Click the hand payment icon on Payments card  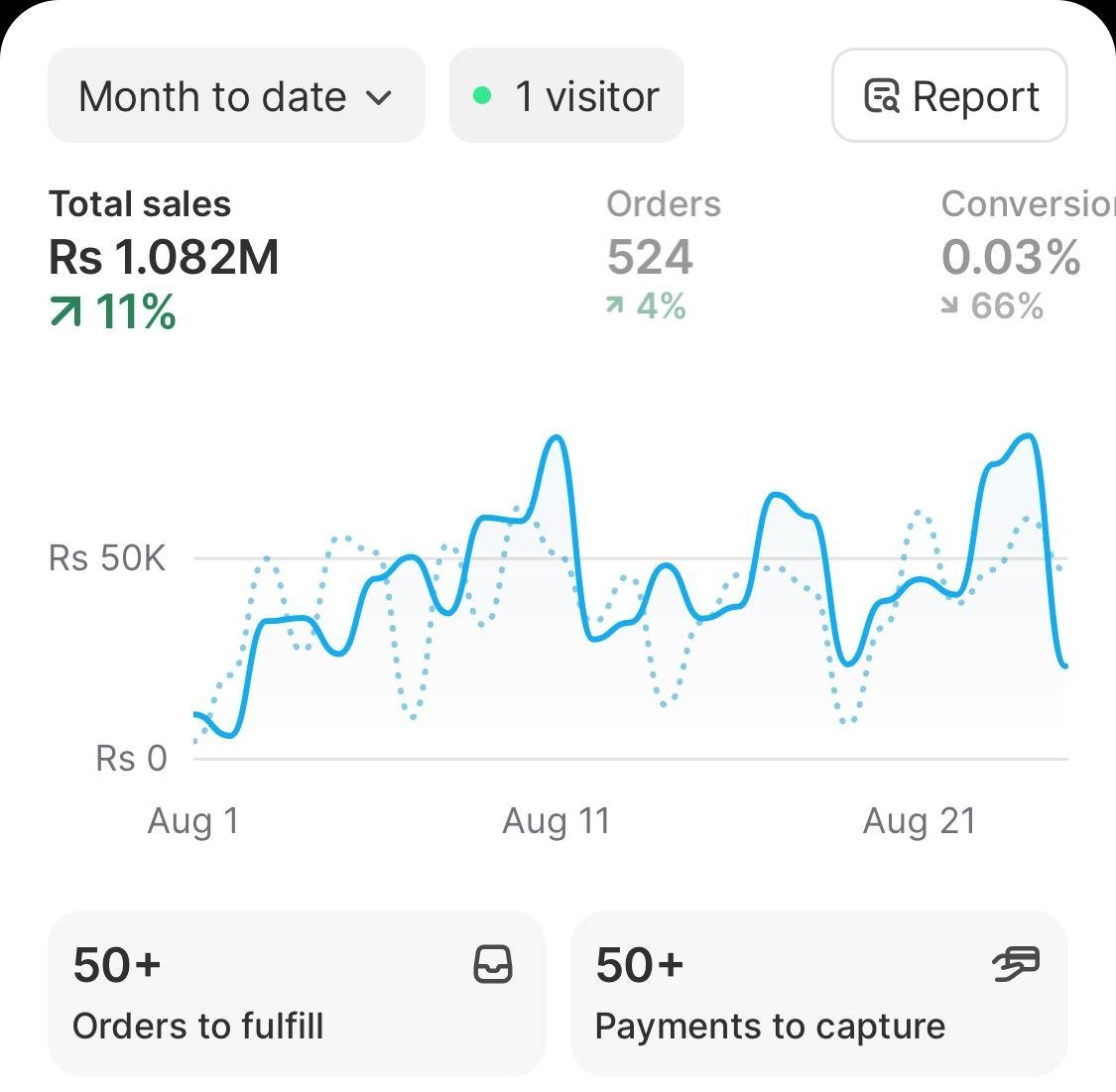1016,965
